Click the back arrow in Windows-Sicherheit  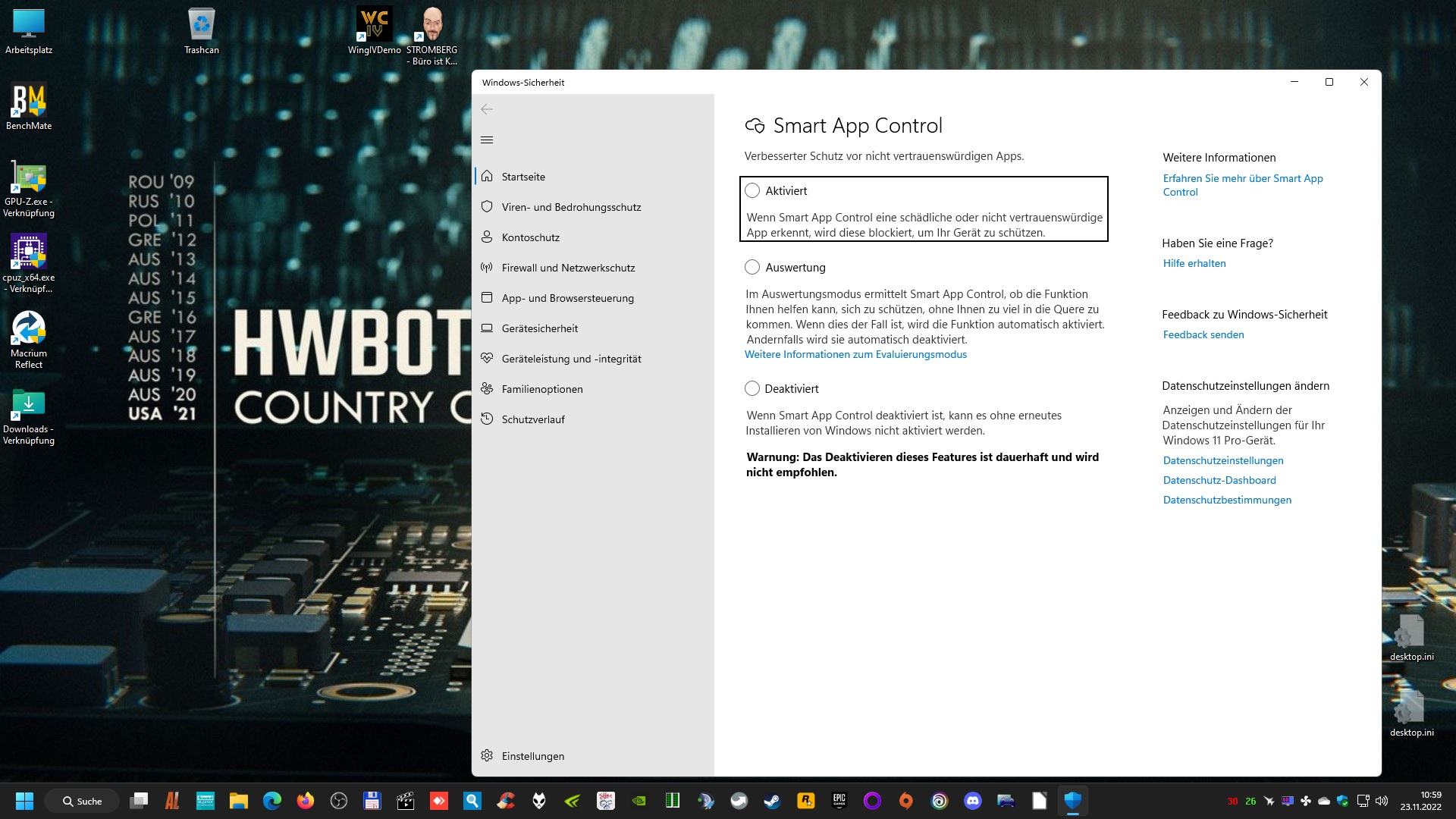pyautogui.click(x=487, y=109)
